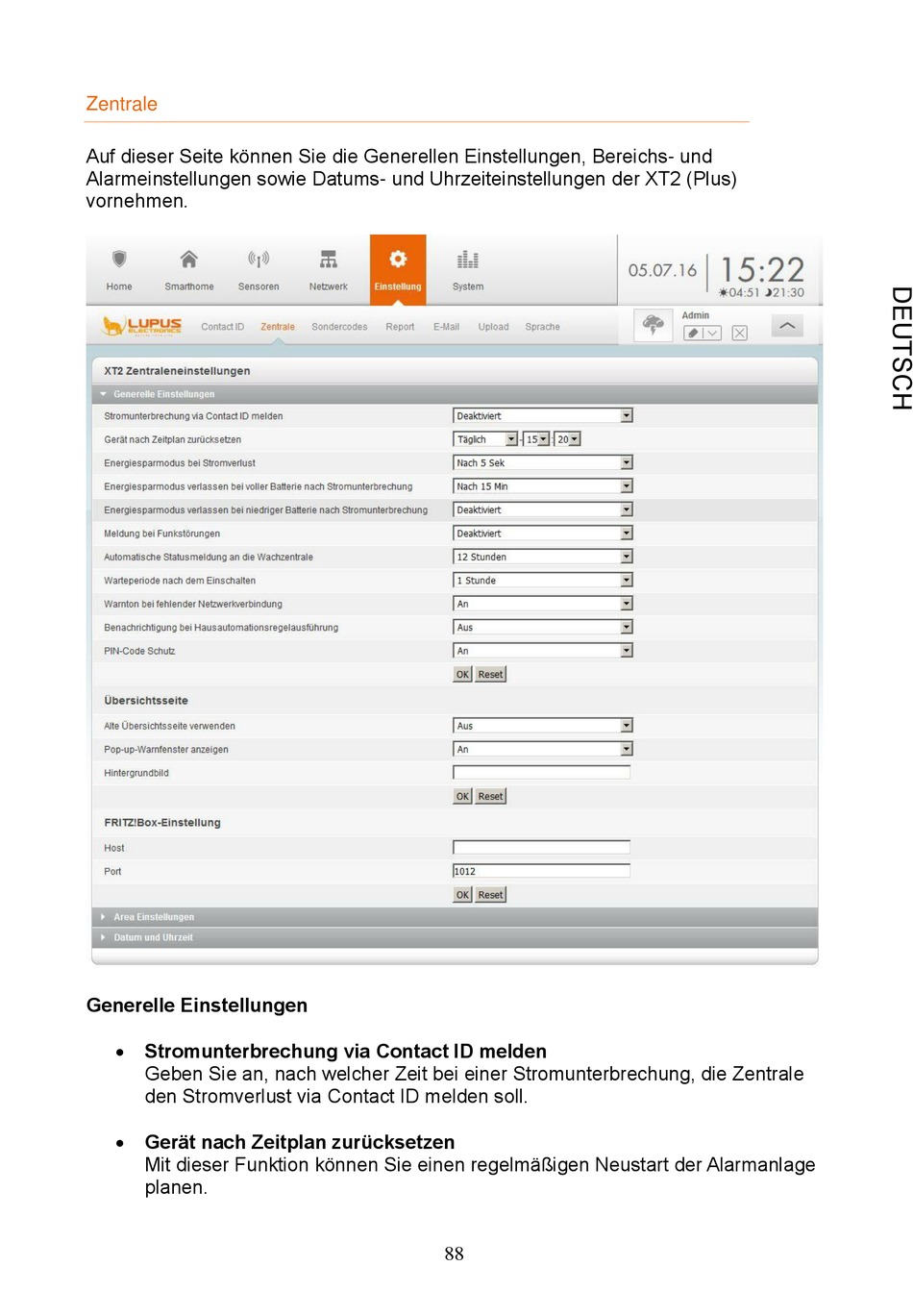Collapse the header with the chevron-up button
Viewport: 913px width, 1316px height.
[787, 327]
